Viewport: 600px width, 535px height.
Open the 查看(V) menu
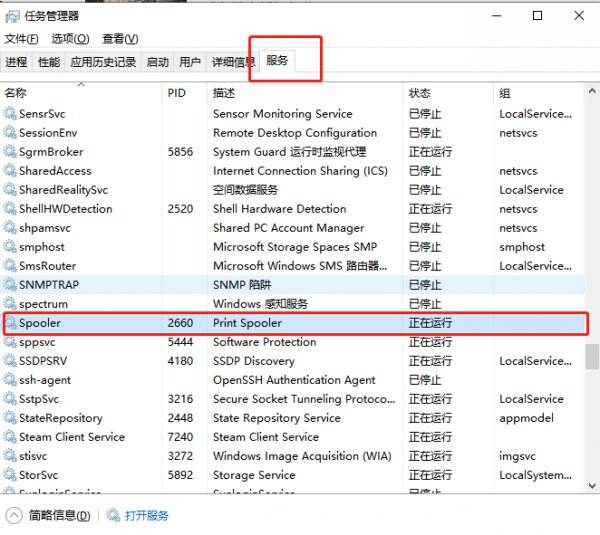pos(120,39)
